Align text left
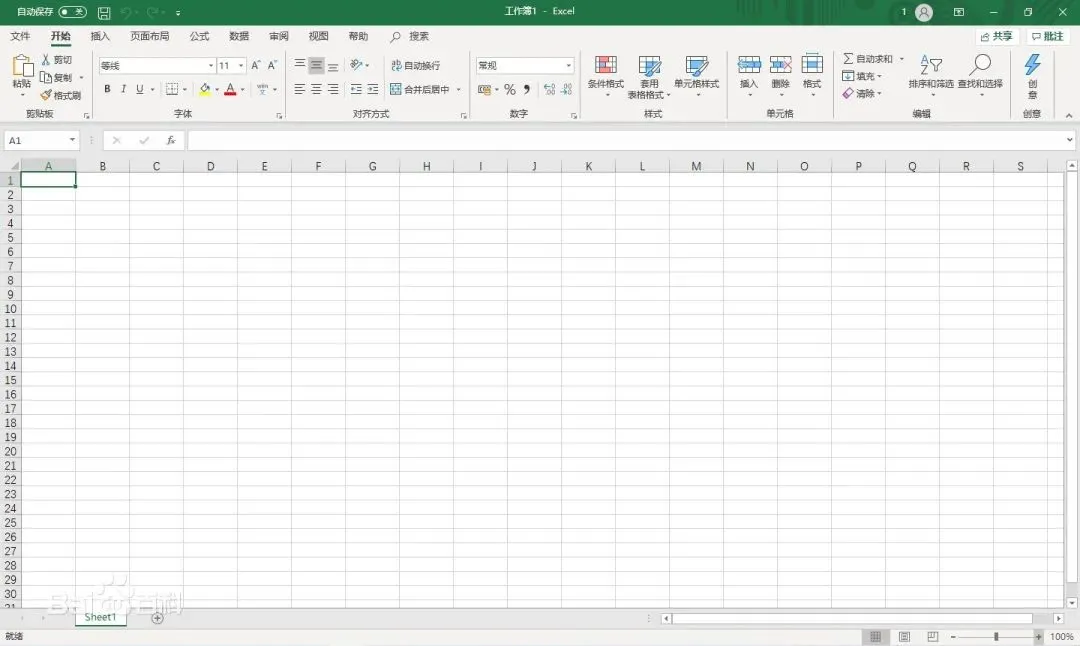 click(x=300, y=89)
